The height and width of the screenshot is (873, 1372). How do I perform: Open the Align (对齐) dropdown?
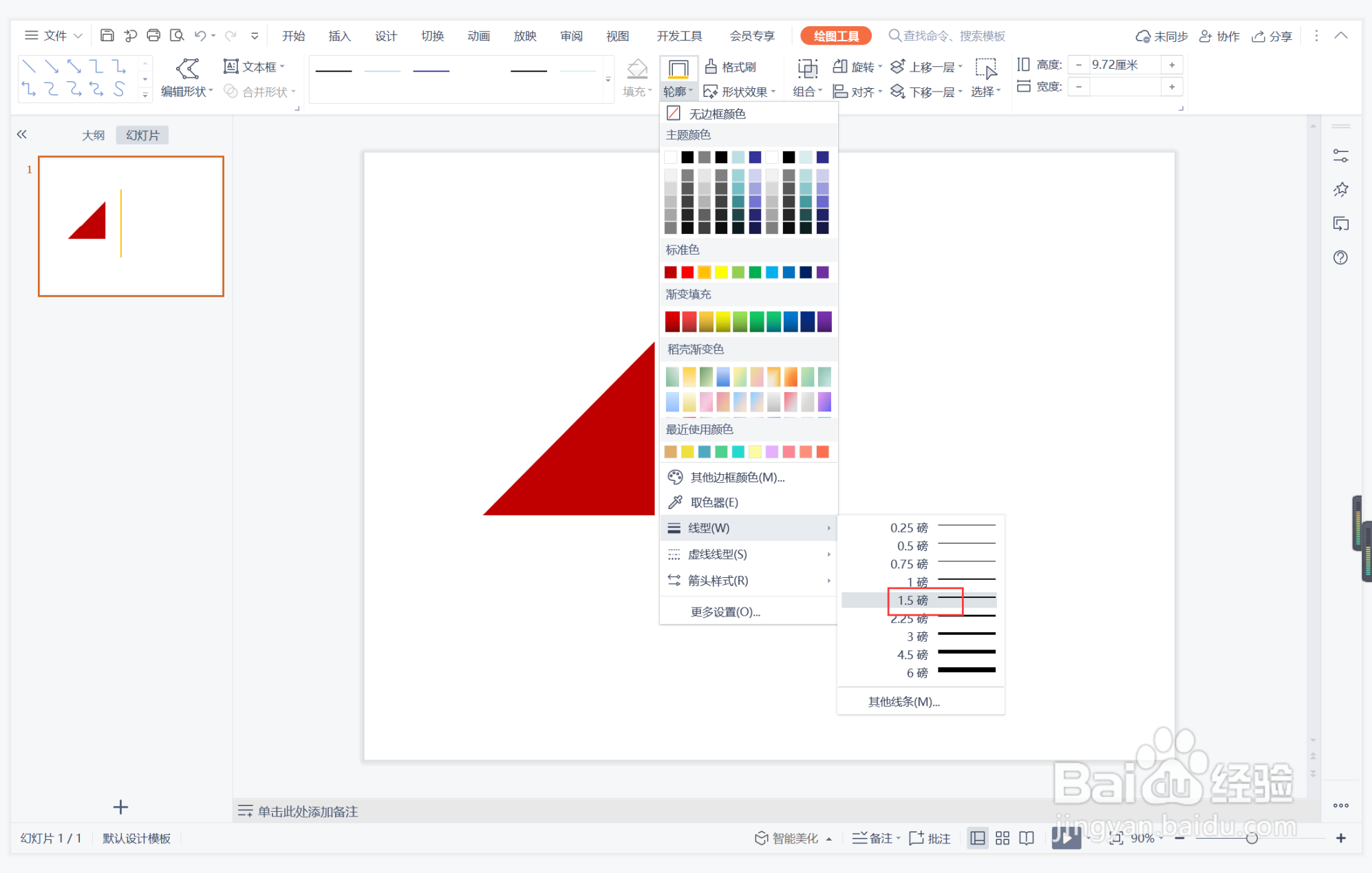pos(857,91)
